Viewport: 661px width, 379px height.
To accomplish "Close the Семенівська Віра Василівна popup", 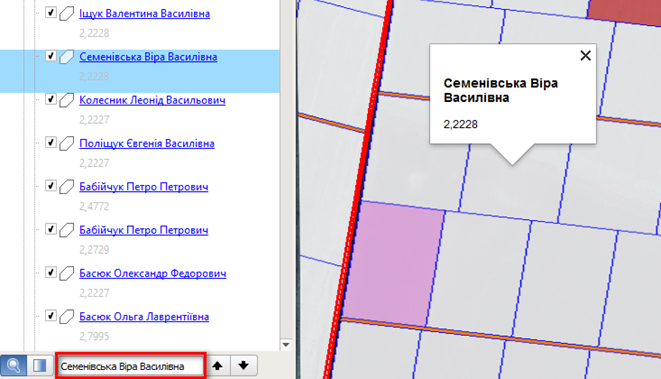I will tap(585, 56).
